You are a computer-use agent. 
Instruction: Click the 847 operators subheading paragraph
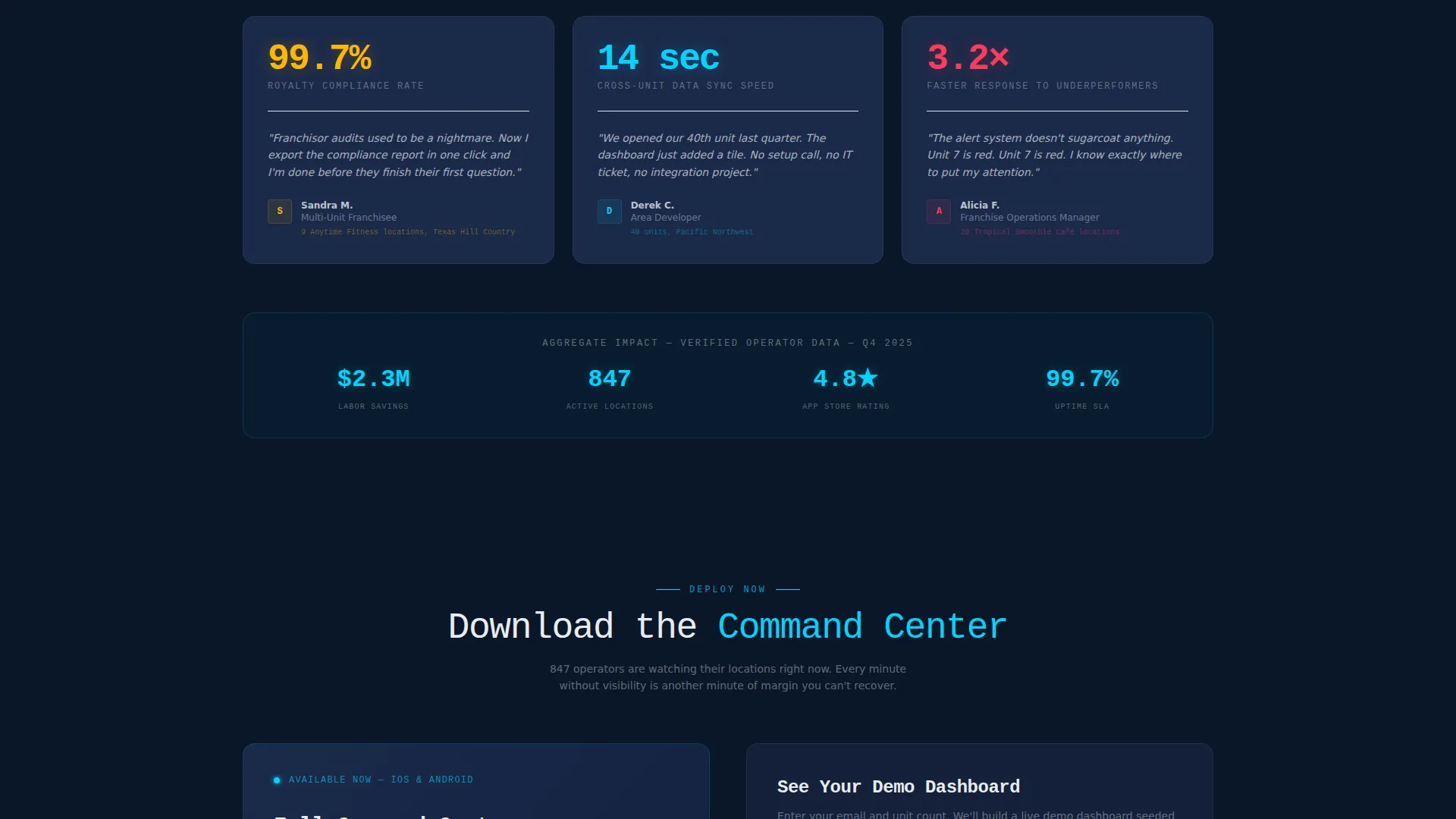727,677
